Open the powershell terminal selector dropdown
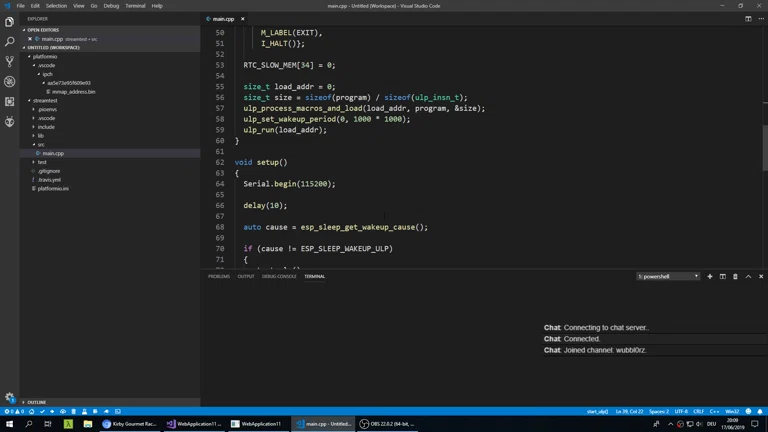This screenshot has width=768, height=432. 668,277
